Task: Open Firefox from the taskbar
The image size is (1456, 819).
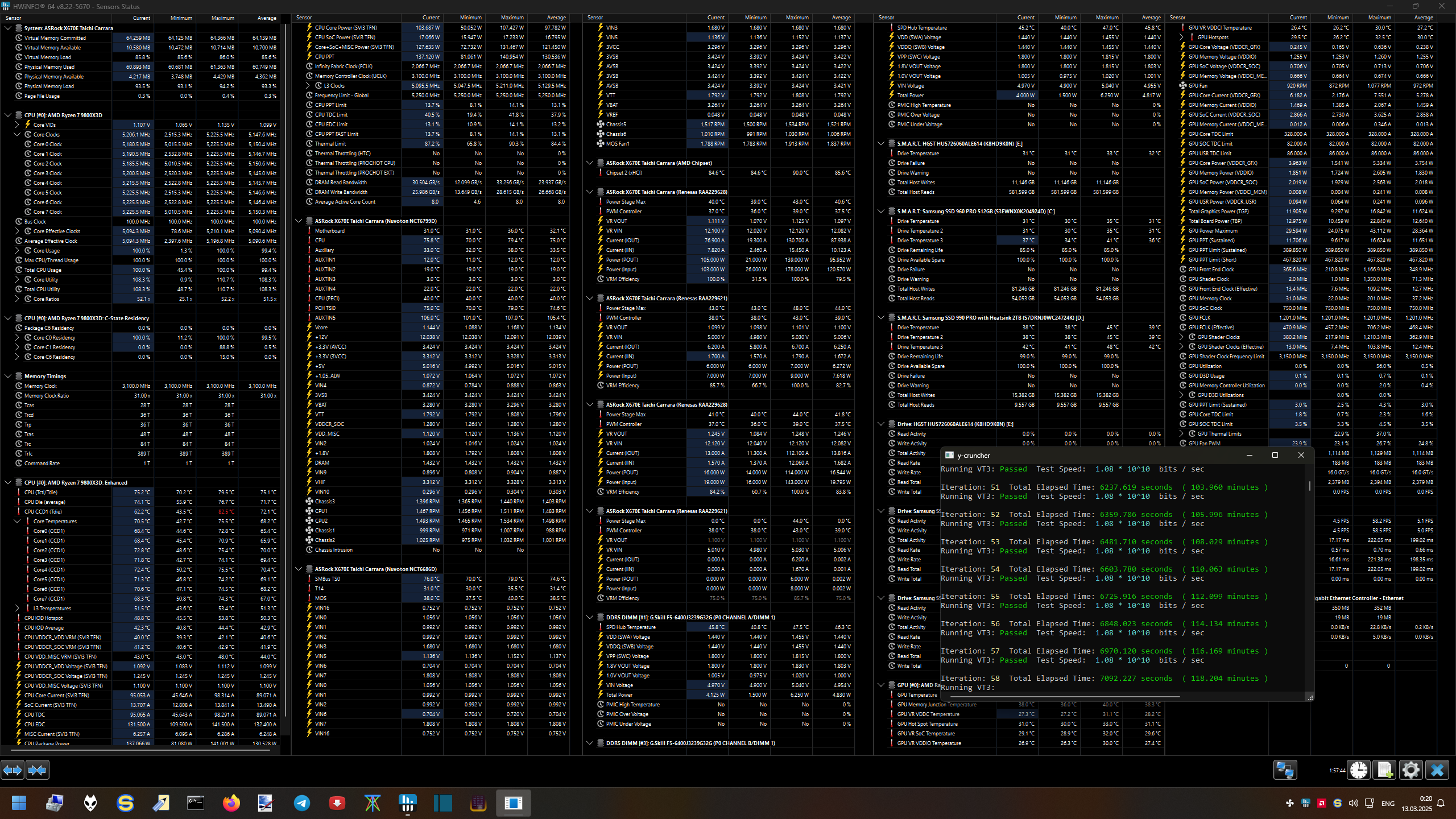Action: point(231,803)
